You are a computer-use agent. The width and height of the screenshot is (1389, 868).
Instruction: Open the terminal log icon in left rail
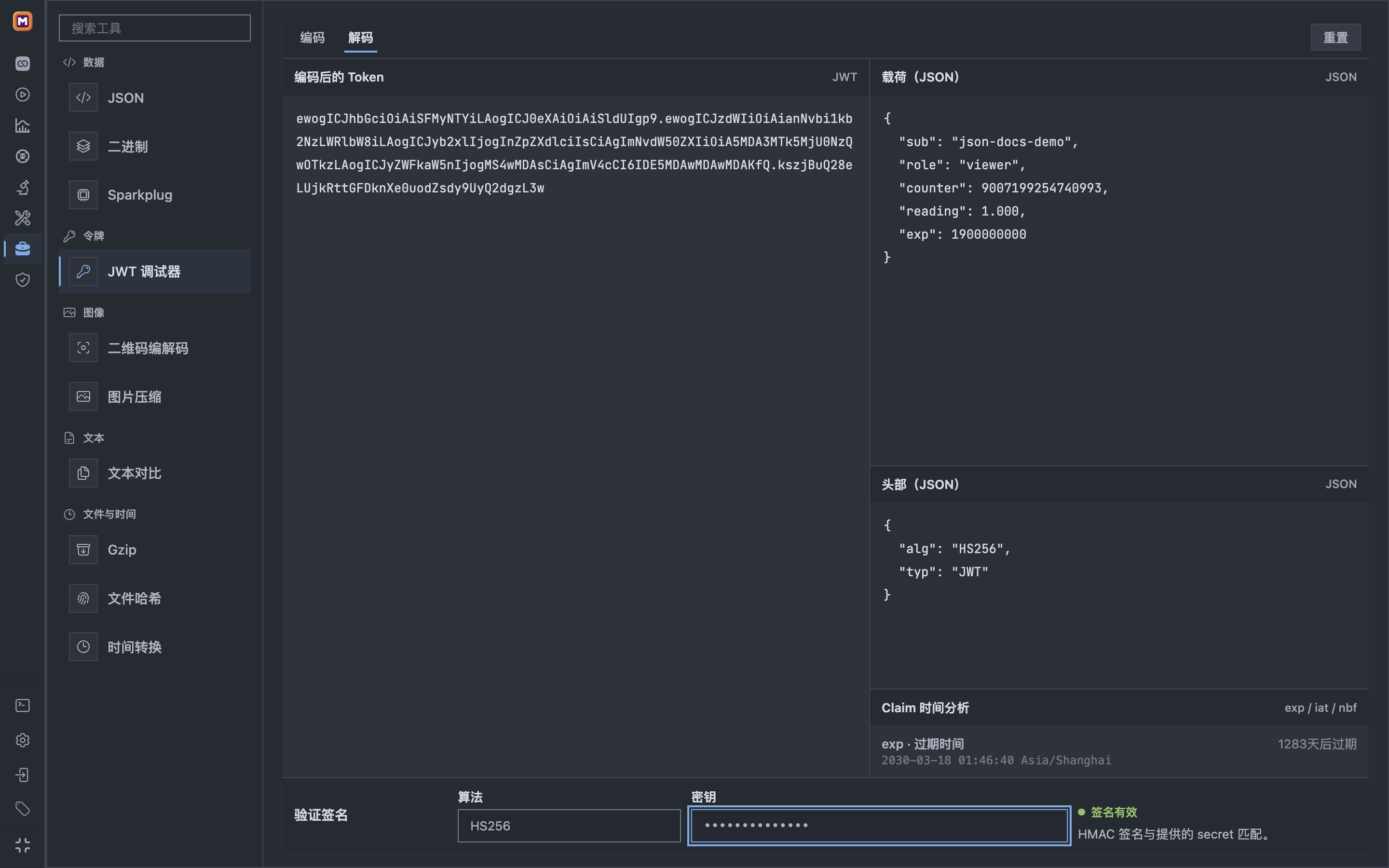(22, 705)
